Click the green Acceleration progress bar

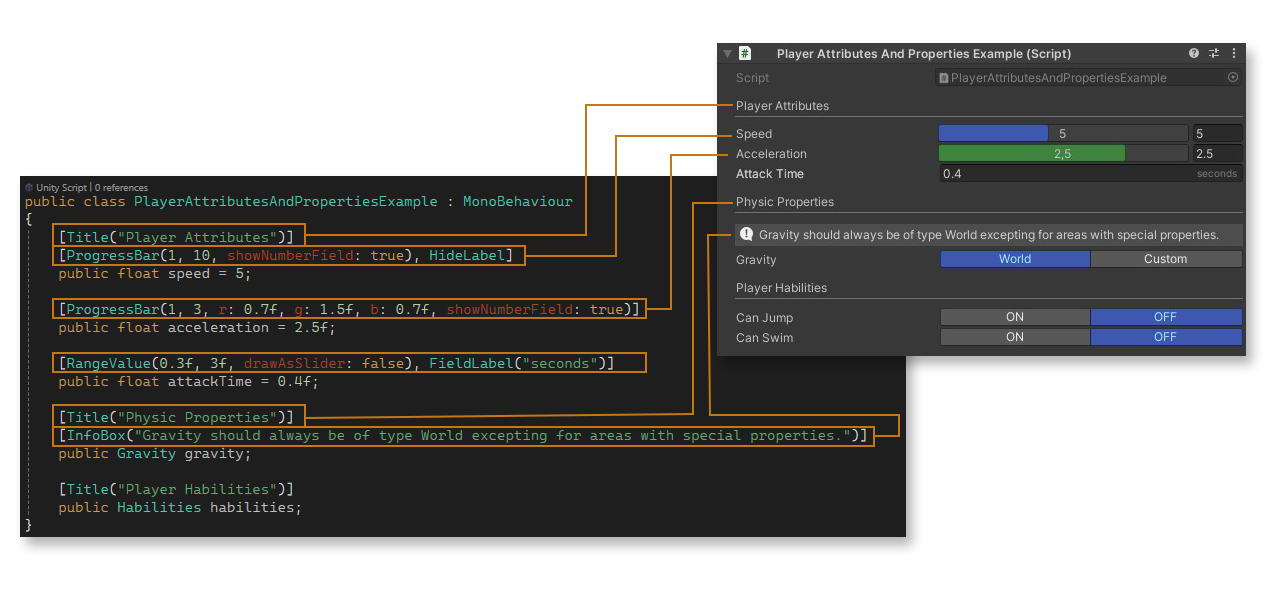coord(1030,154)
